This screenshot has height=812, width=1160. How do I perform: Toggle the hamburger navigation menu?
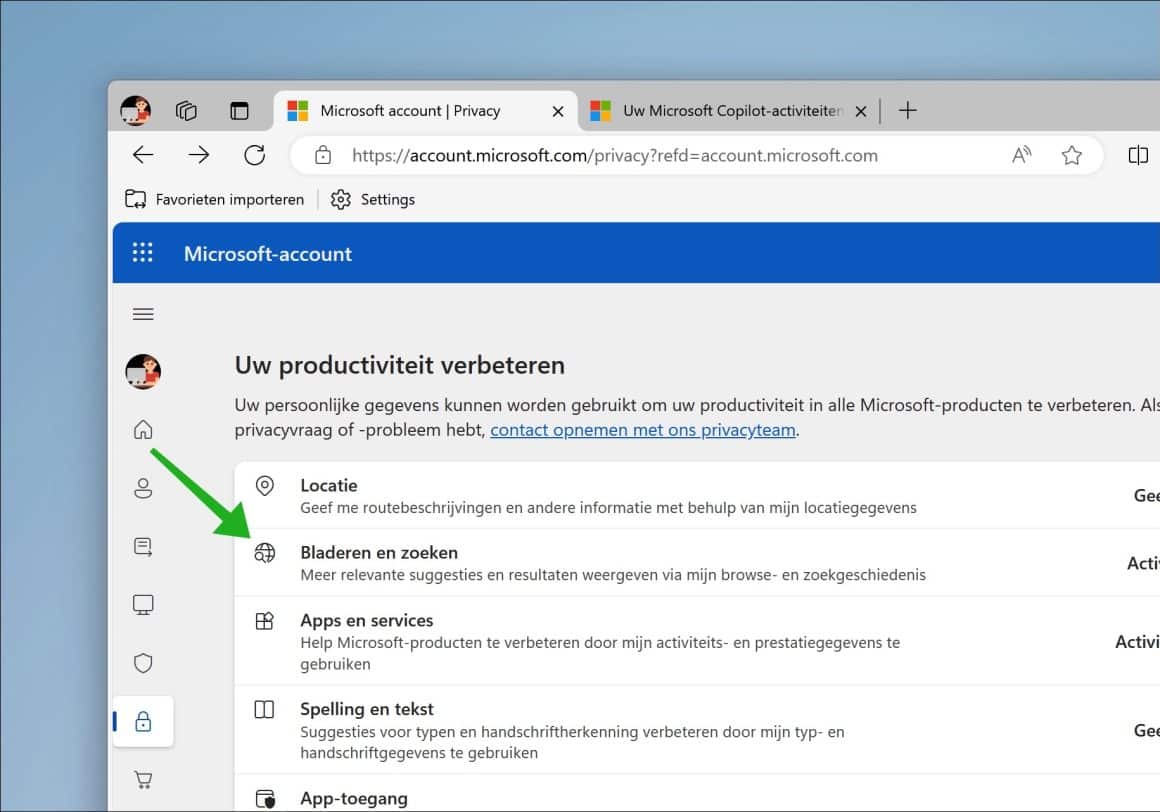click(143, 314)
